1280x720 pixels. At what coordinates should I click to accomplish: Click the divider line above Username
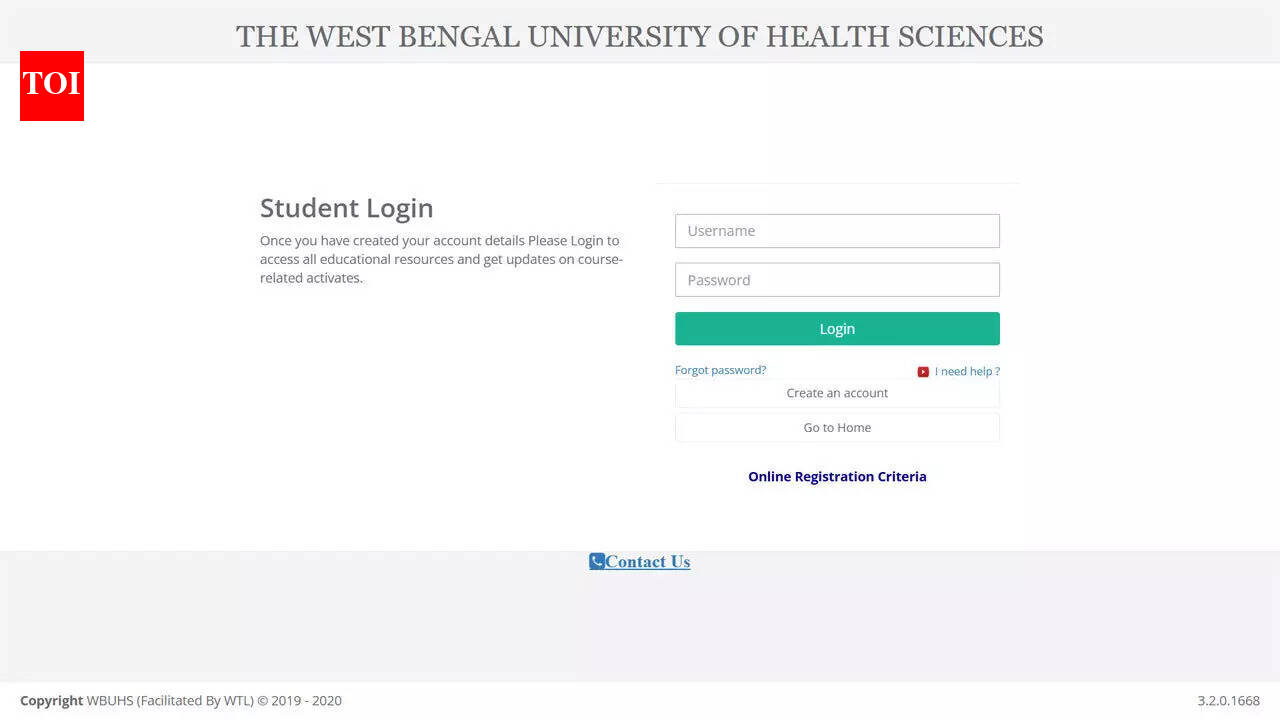(x=837, y=183)
